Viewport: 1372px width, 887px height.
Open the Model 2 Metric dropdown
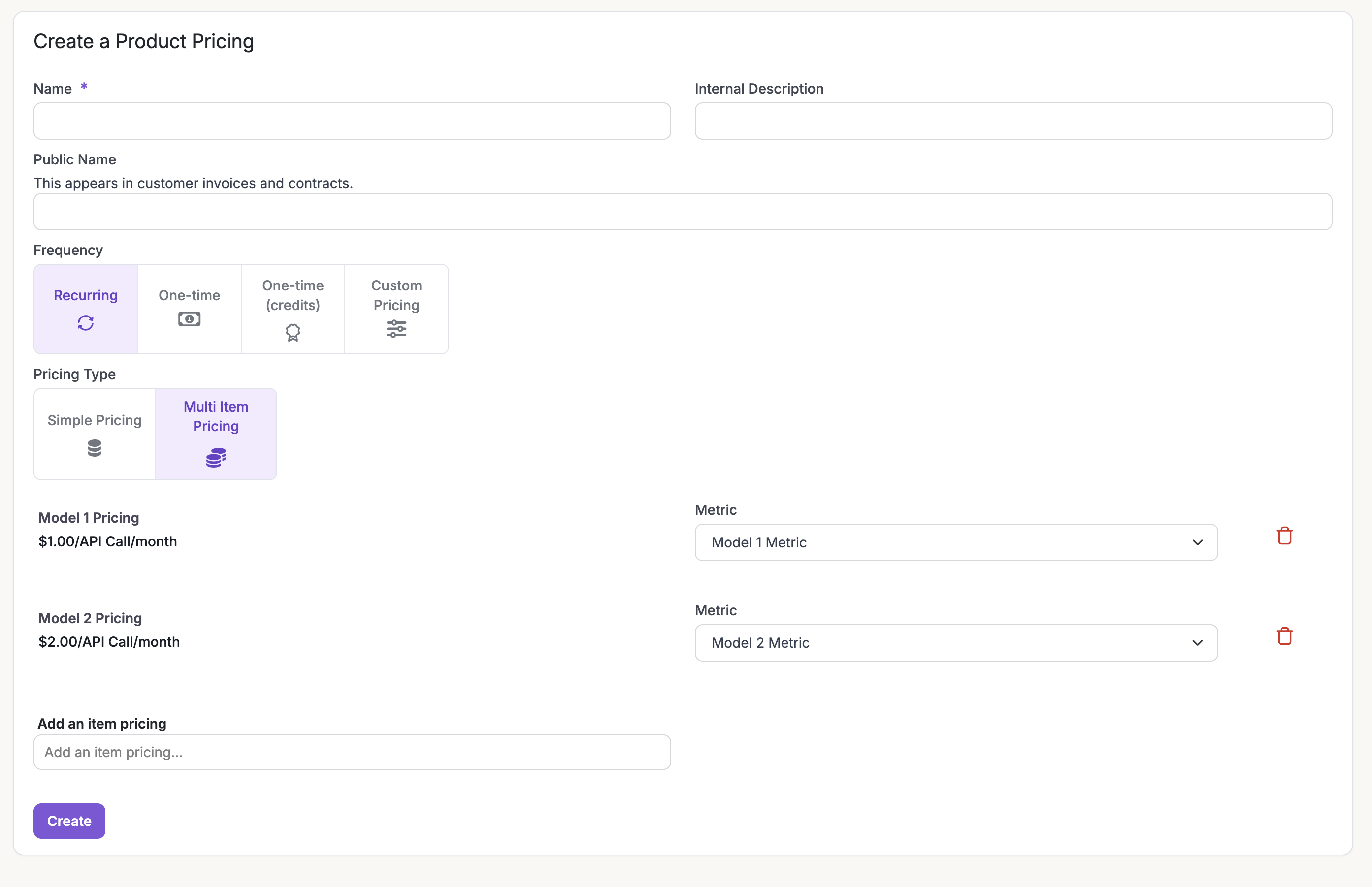click(955, 643)
